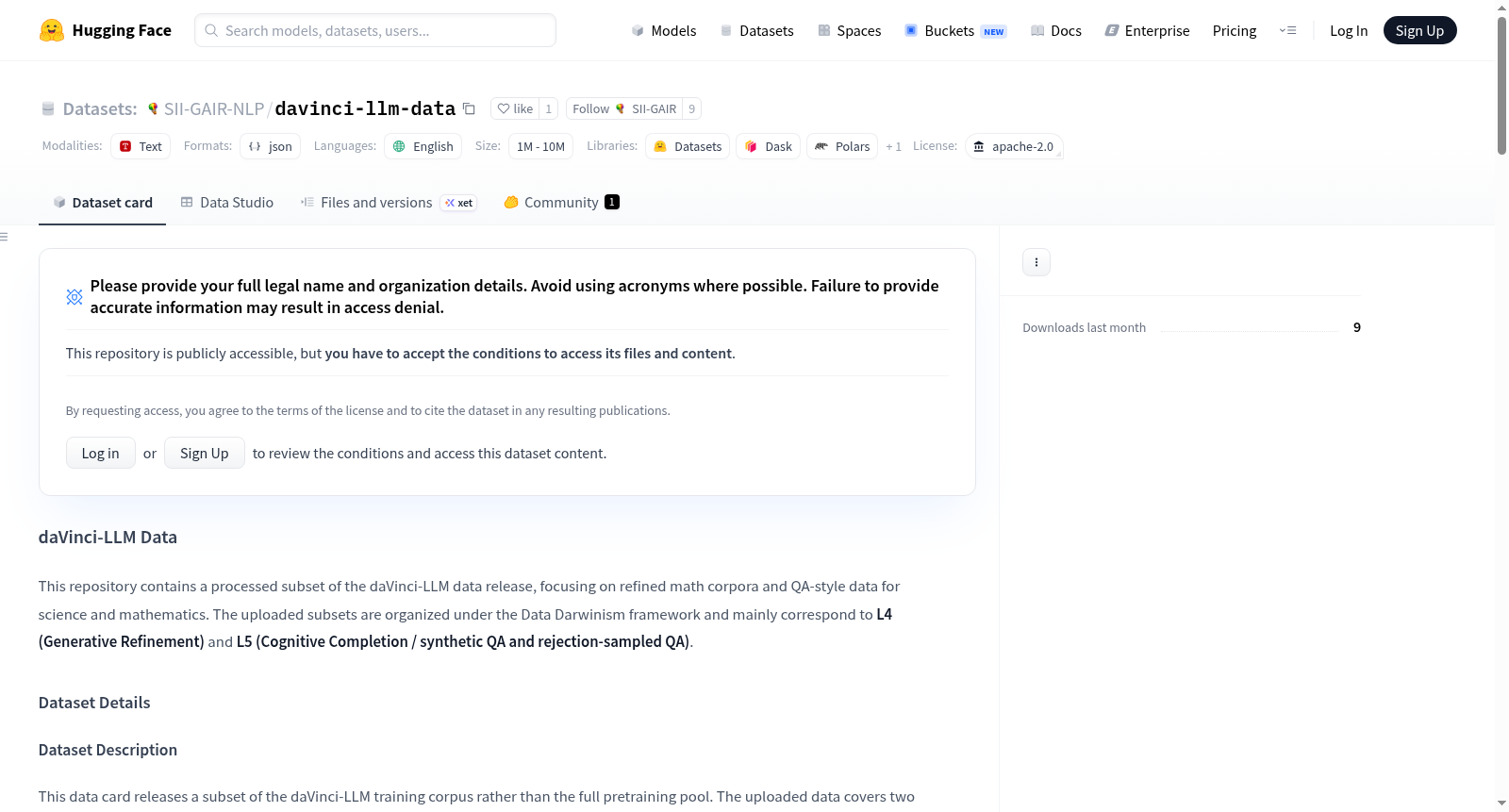Click the page vertical scrollbar

[1501, 85]
